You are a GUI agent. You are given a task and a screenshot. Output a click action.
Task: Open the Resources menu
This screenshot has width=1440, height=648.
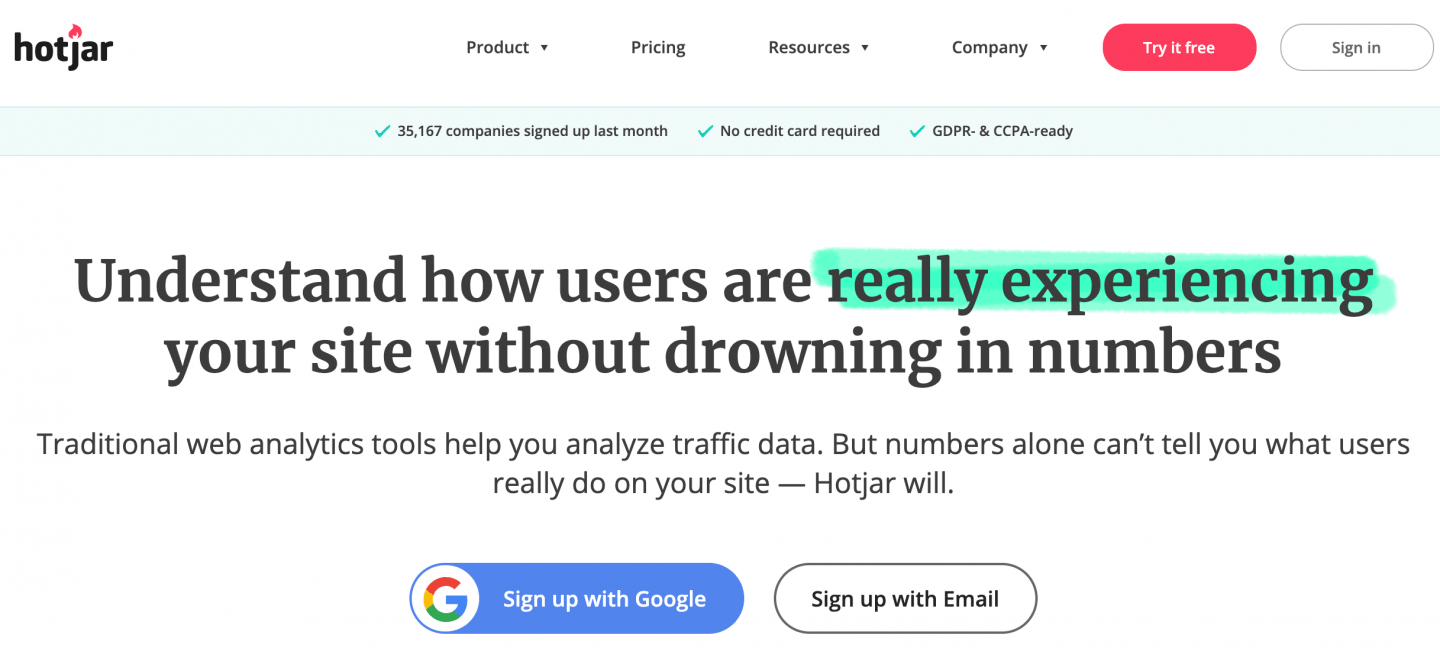pos(809,47)
